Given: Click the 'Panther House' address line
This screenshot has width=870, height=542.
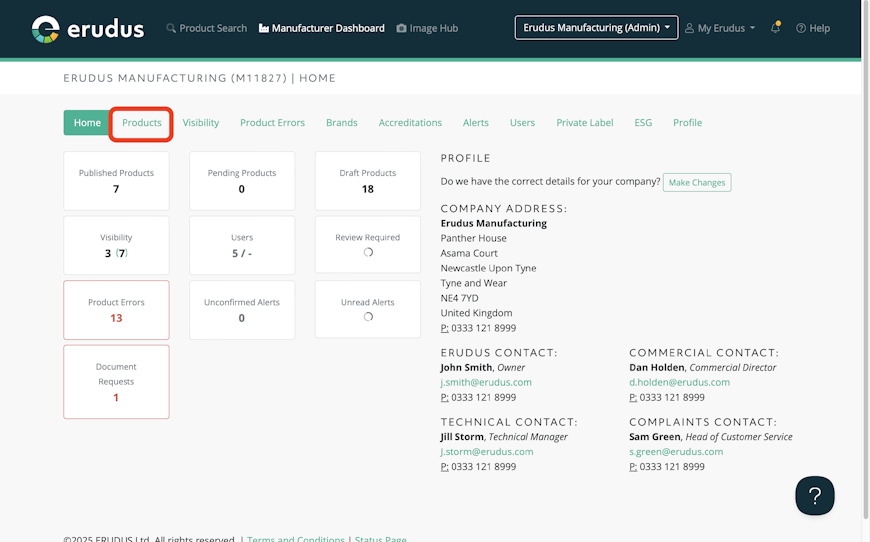Looking at the screenshot, I should [x=473, y=238].
